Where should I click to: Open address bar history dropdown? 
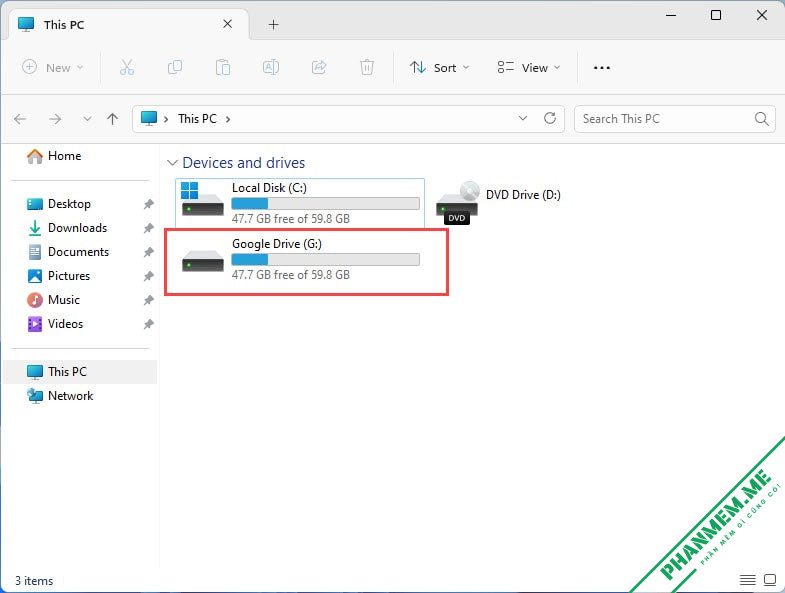click(523, 118)
